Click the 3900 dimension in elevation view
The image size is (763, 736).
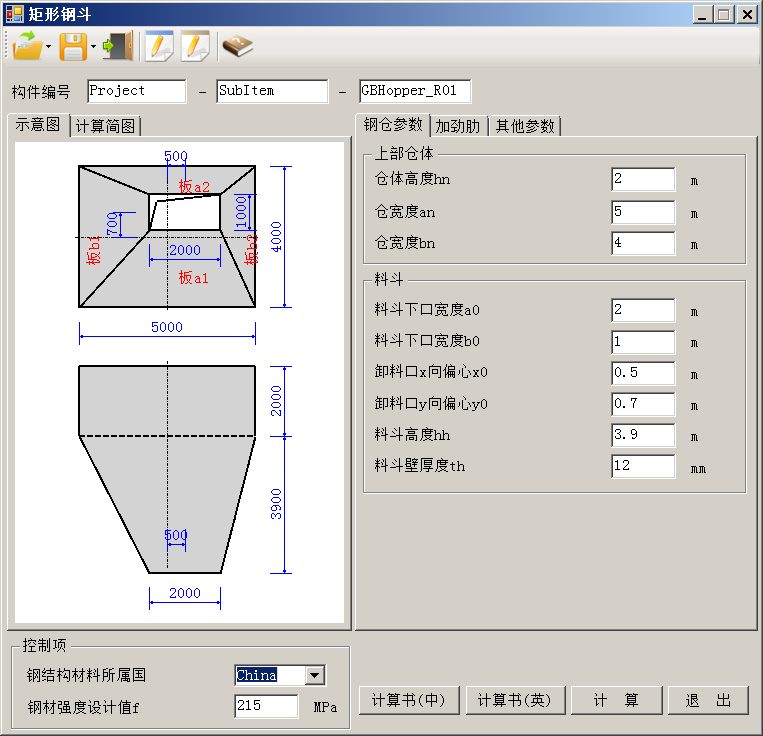click(276, 504)
